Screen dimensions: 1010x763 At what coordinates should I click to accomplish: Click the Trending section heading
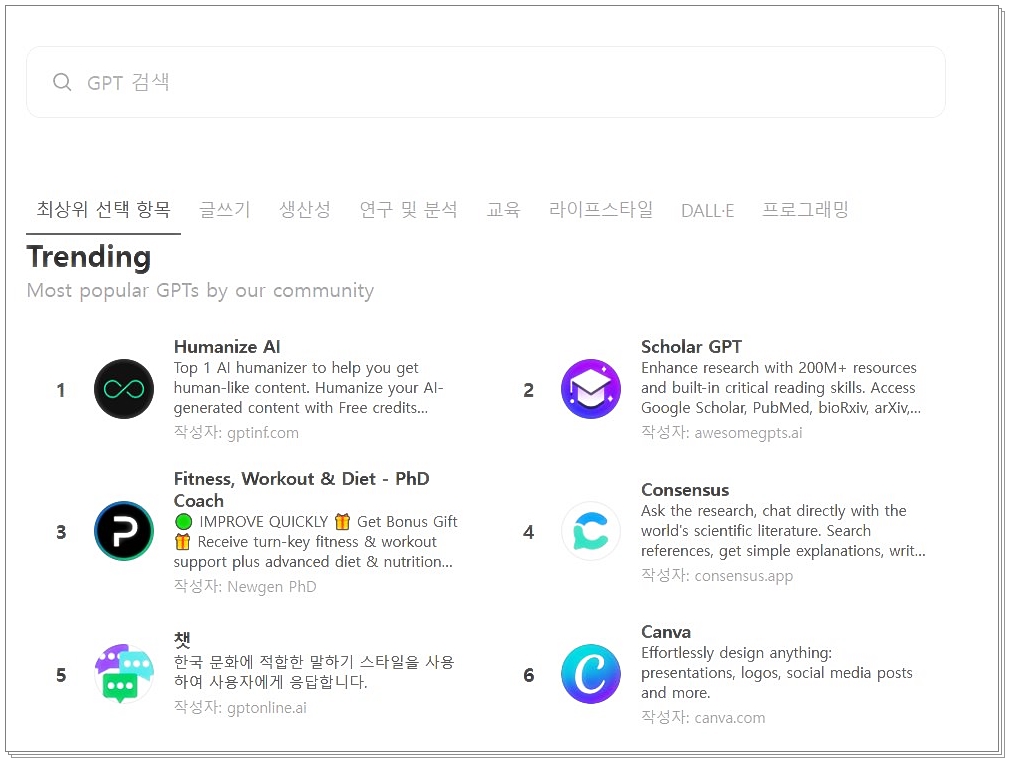(89, 257)
